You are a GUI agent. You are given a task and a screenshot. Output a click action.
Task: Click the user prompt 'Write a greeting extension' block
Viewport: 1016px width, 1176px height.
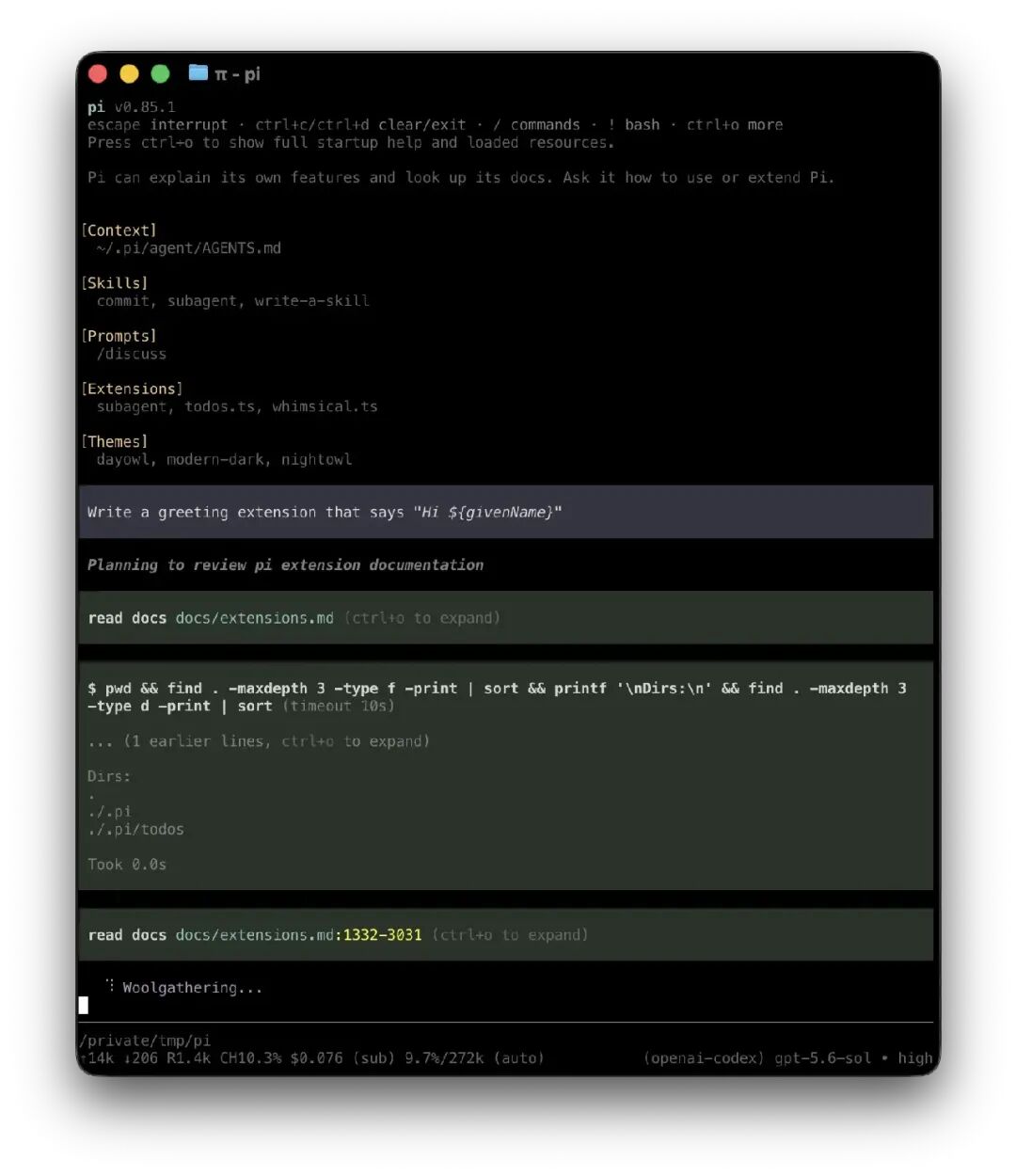pyautogui.click(x=506, y=512)
